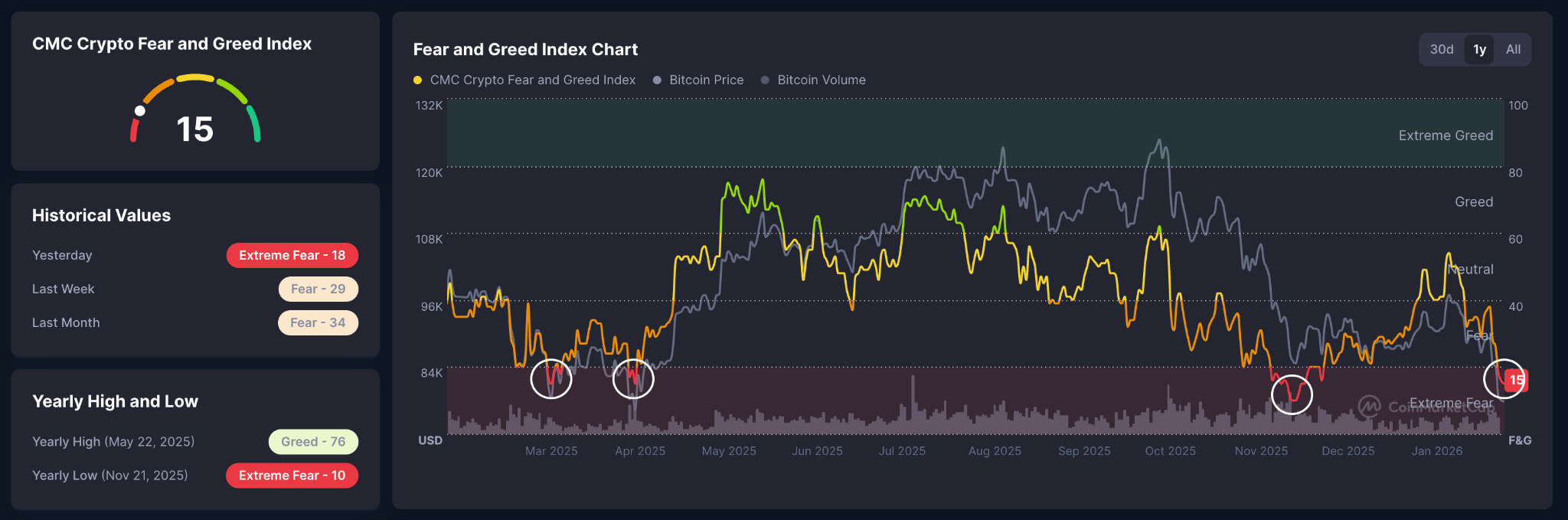Click the Jul 2025 axis label
1568x520 pixels.
(902, 451)
